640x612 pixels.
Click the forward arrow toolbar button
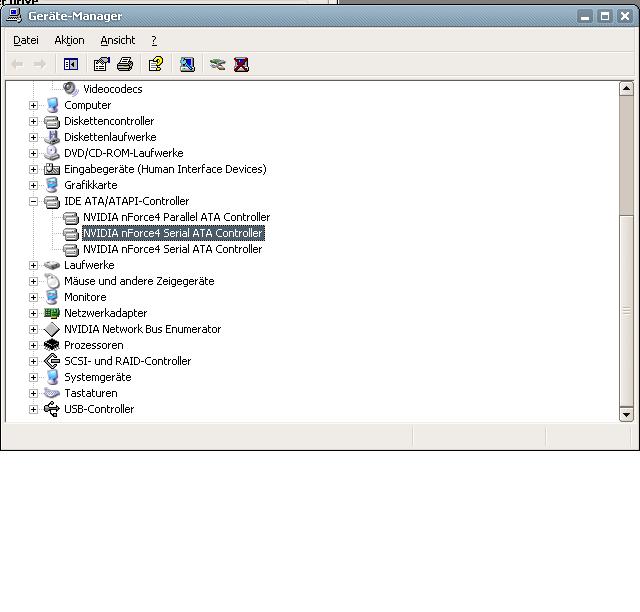tap(39, 64)
